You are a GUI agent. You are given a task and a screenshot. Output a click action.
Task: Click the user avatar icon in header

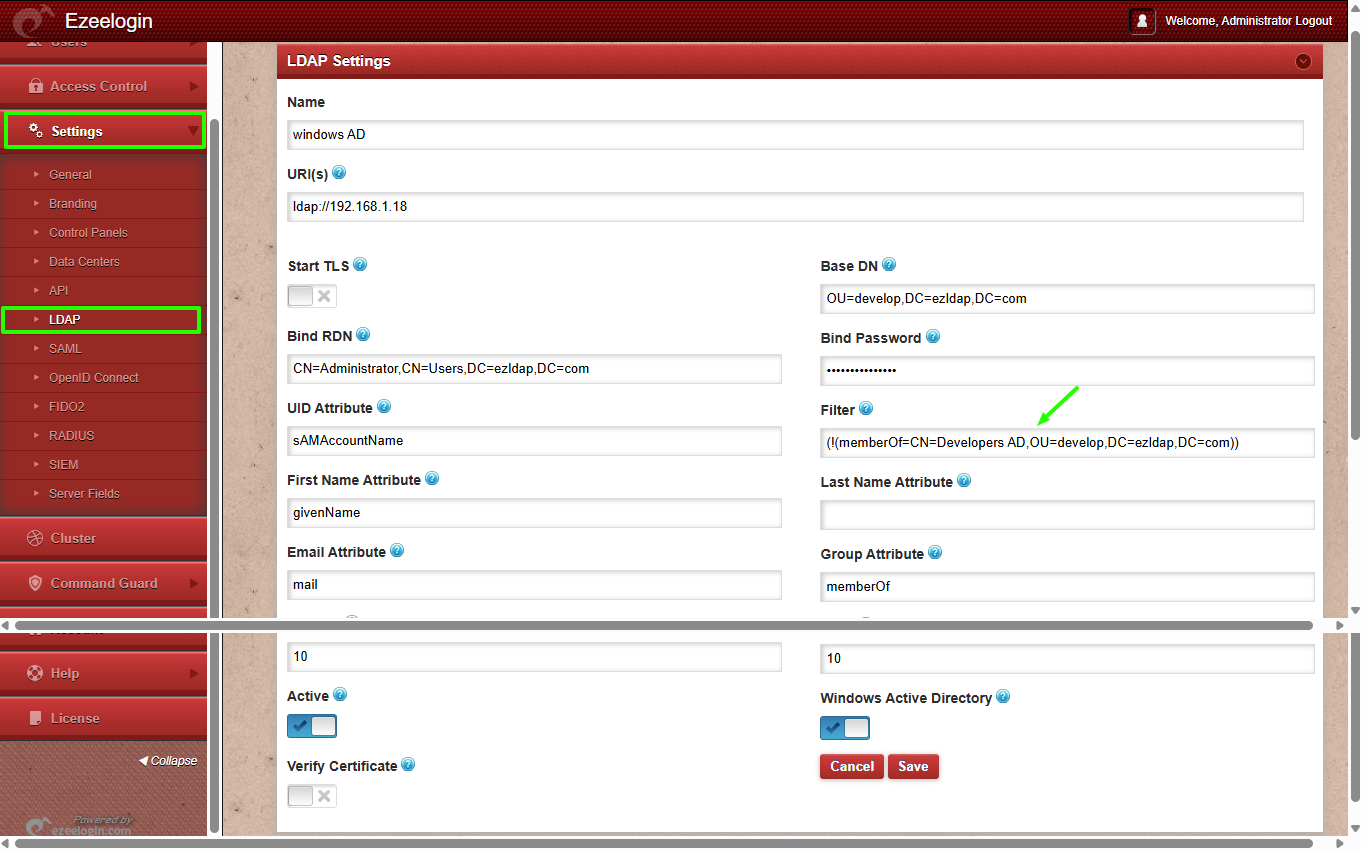pyautogui.click(x=1142, y=21)
